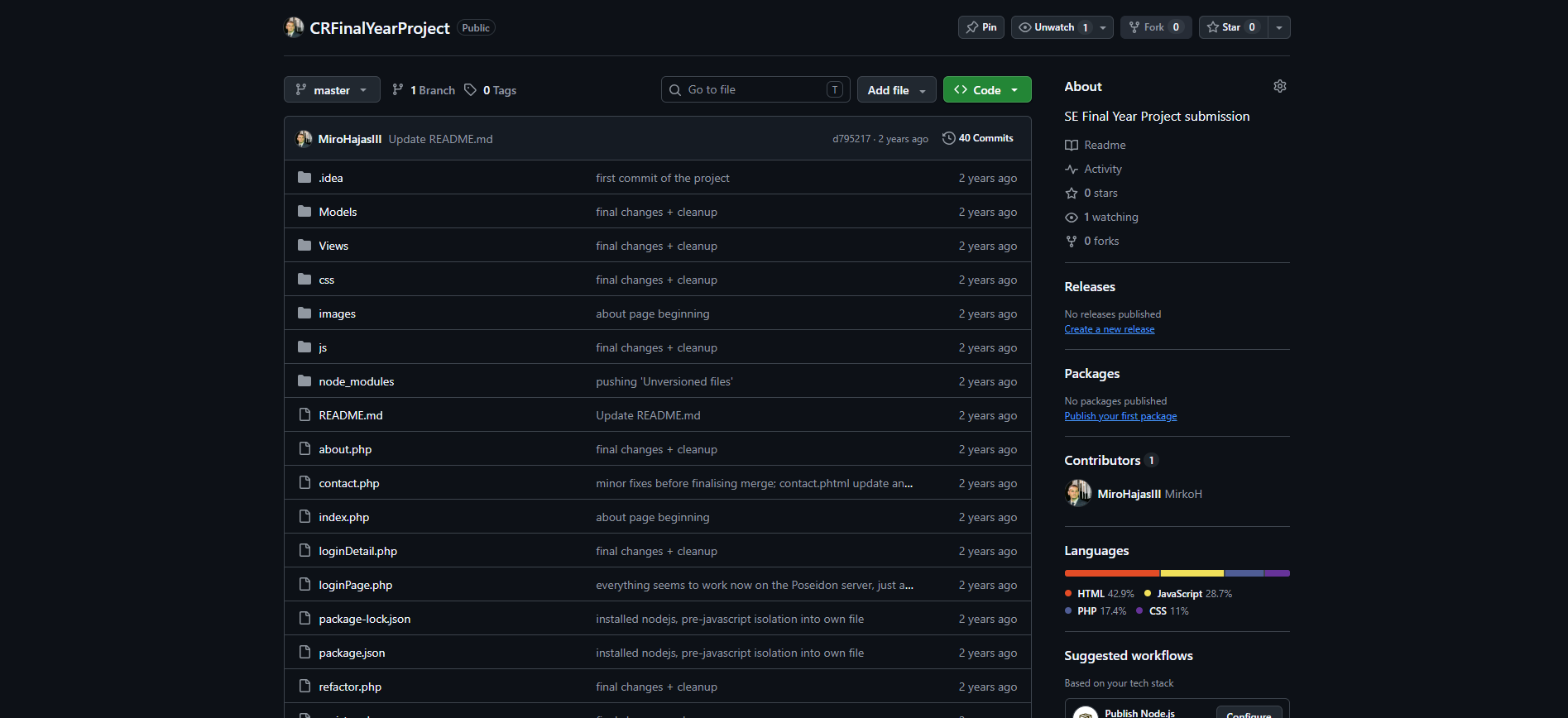This screenshot has height=718, width=1568.
Task: Click the commit history clock icon
Action: pos(949,138)
